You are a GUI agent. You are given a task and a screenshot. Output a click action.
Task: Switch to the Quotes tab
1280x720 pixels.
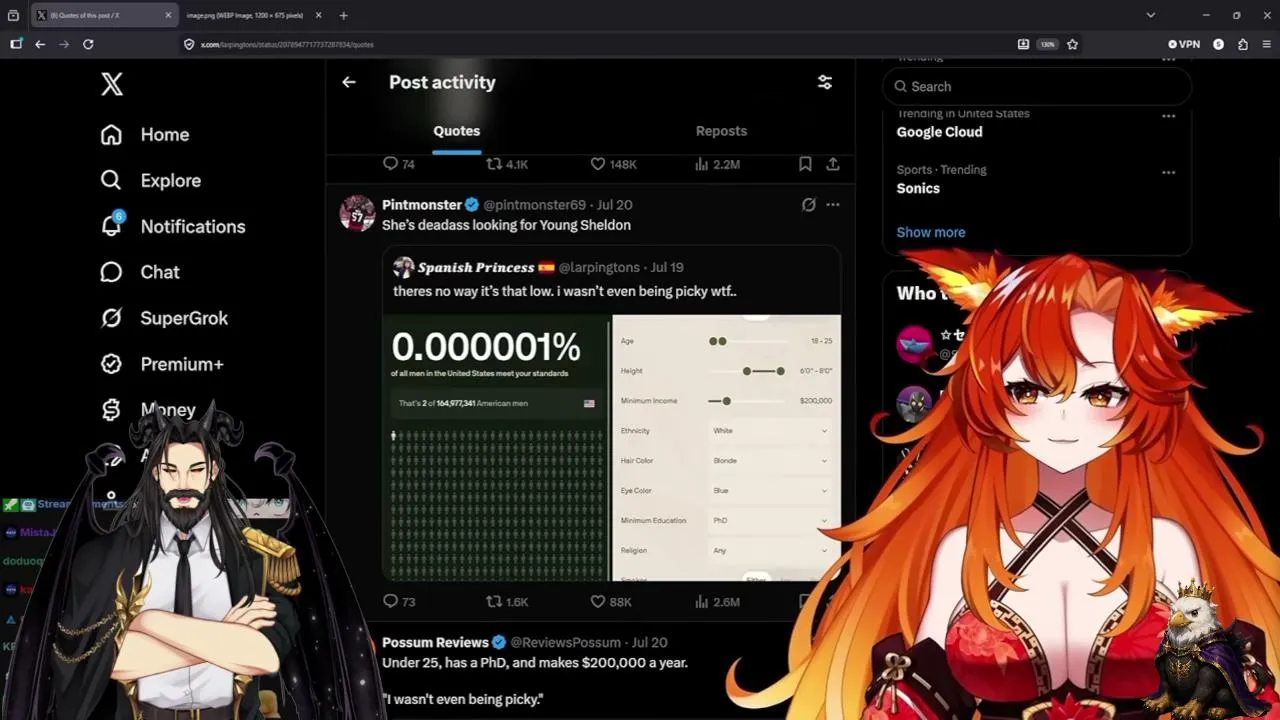click(456, 131)
